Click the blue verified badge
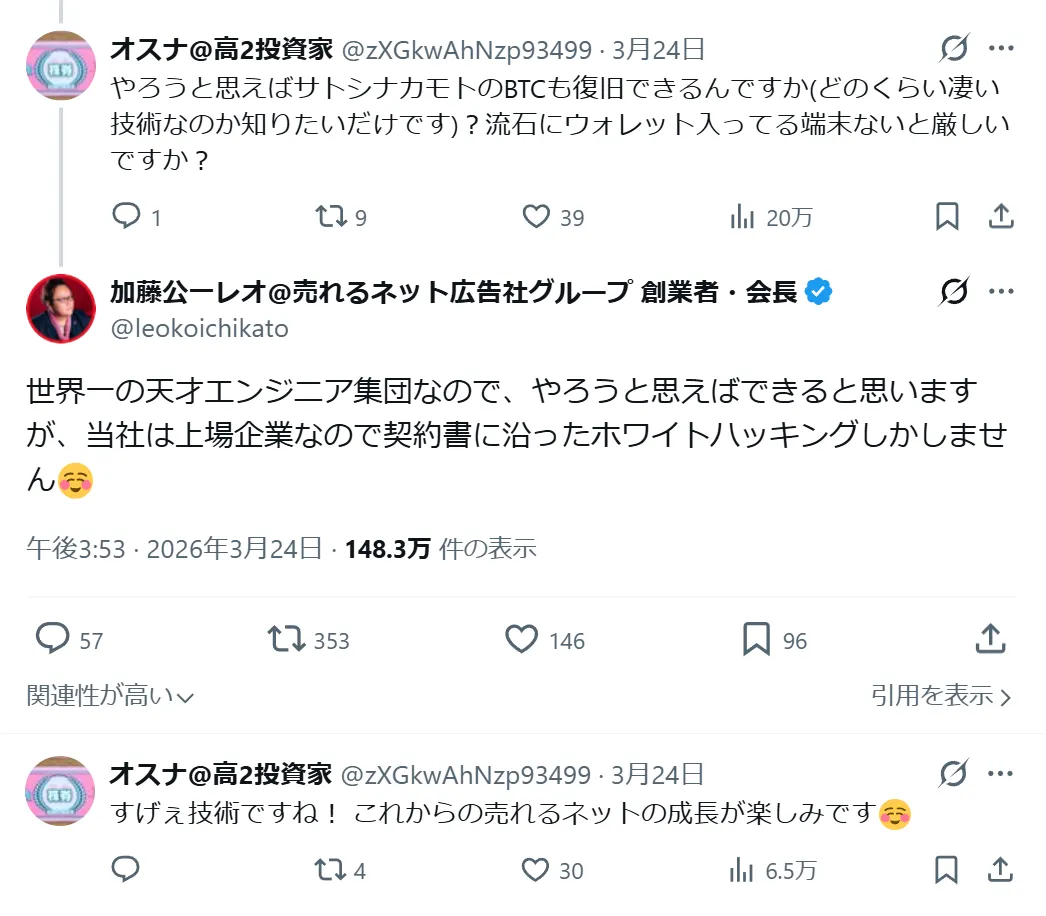The image size is (1046, 916). tap(818, 289)
